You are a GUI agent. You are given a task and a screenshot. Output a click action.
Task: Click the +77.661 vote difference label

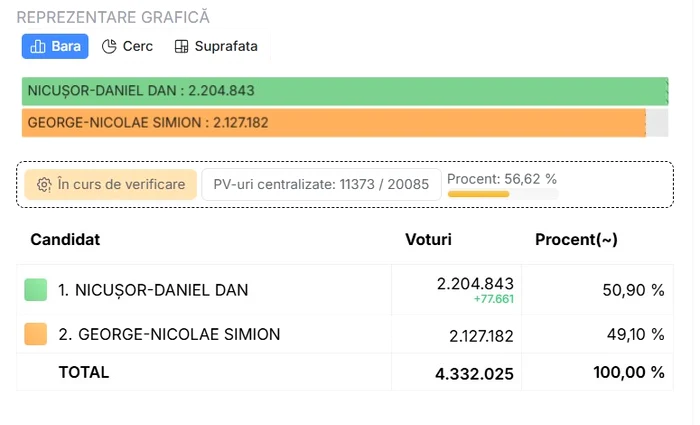pyautogui.click(x=494, y=299)
